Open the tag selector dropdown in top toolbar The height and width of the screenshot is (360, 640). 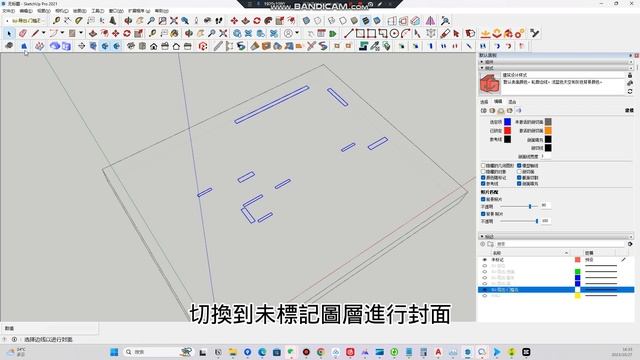click(25, 20)
